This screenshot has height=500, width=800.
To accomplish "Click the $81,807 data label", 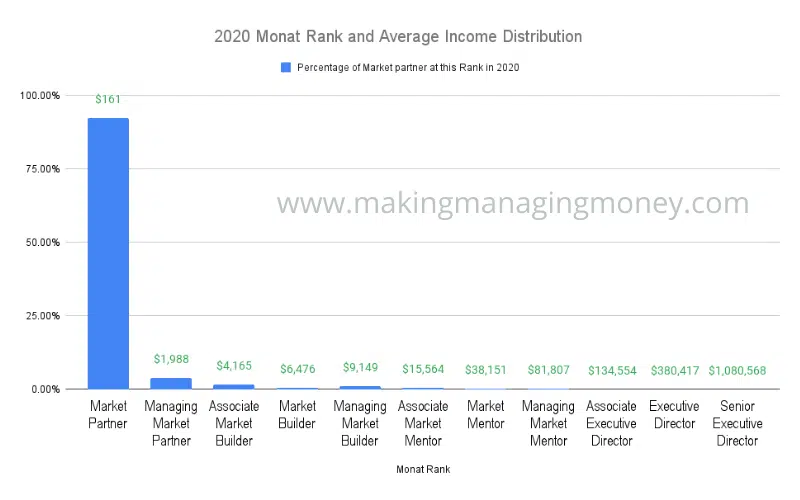I will point(548,370).
